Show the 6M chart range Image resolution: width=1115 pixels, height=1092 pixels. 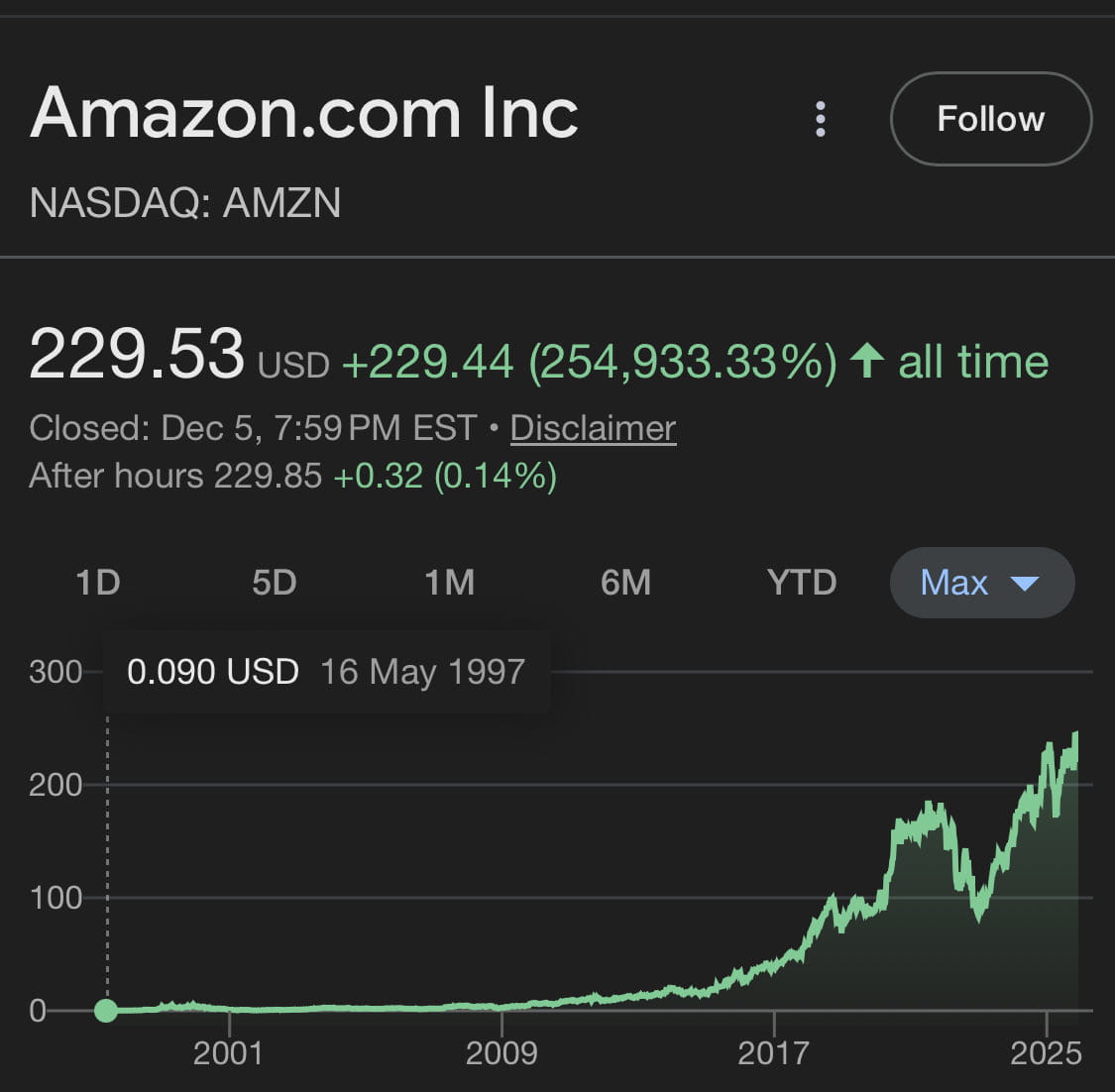(625, 583)
